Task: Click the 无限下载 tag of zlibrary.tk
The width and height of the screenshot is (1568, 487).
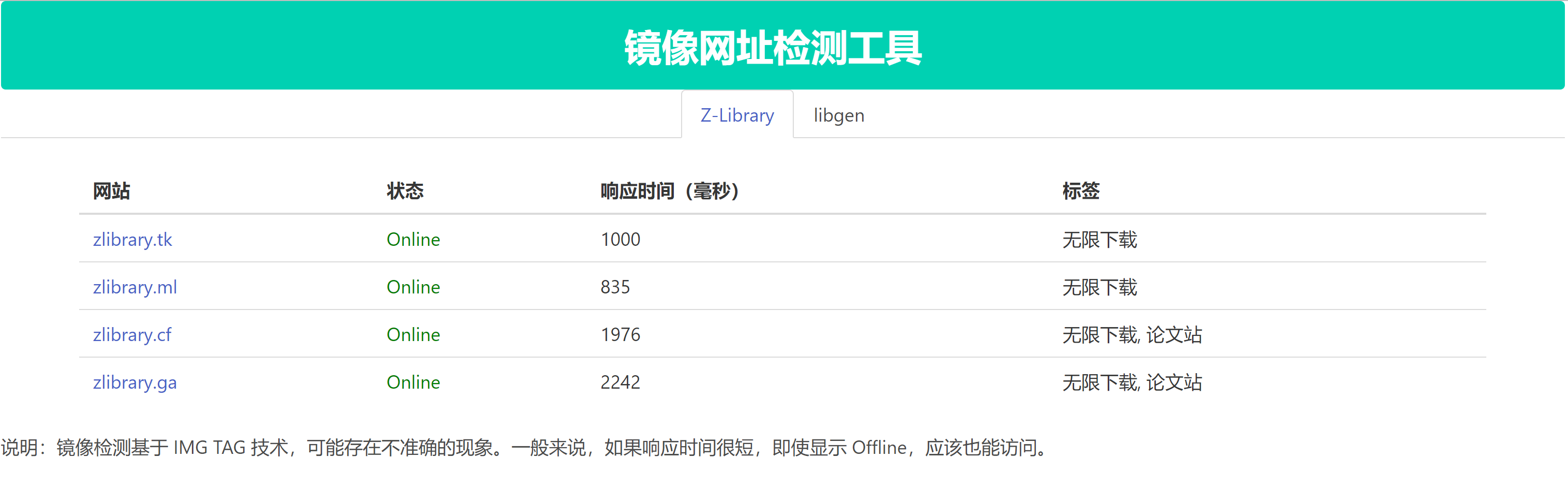Action: (x=1099, y=240)
